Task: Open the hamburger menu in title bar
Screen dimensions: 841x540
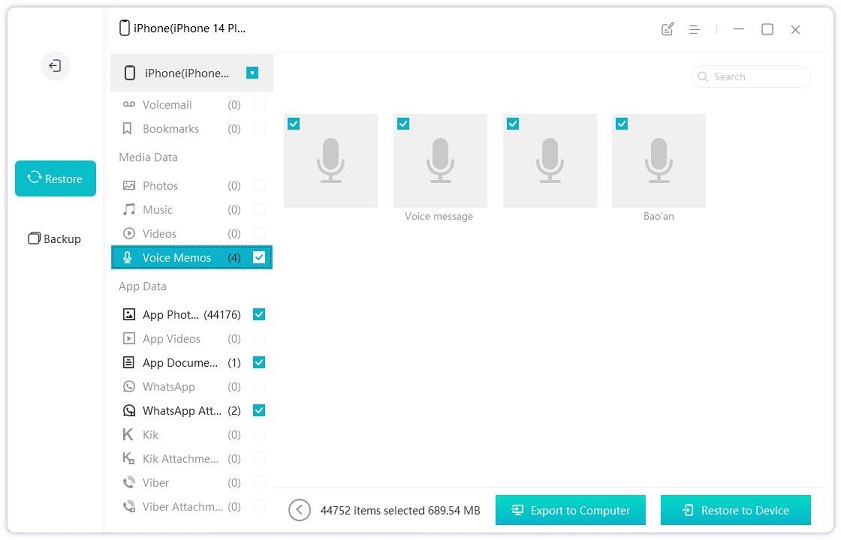Action: 694,30
